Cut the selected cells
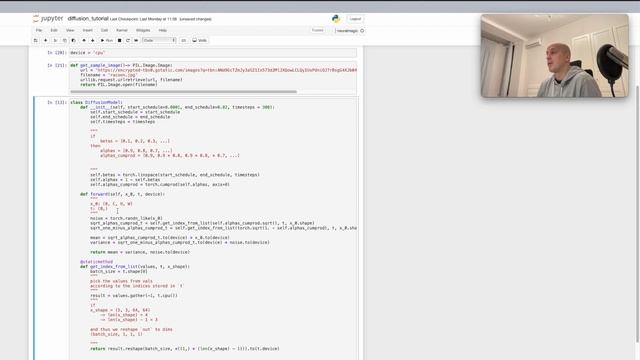This screenshot has width=640, height=360. (x=56, y=40)
